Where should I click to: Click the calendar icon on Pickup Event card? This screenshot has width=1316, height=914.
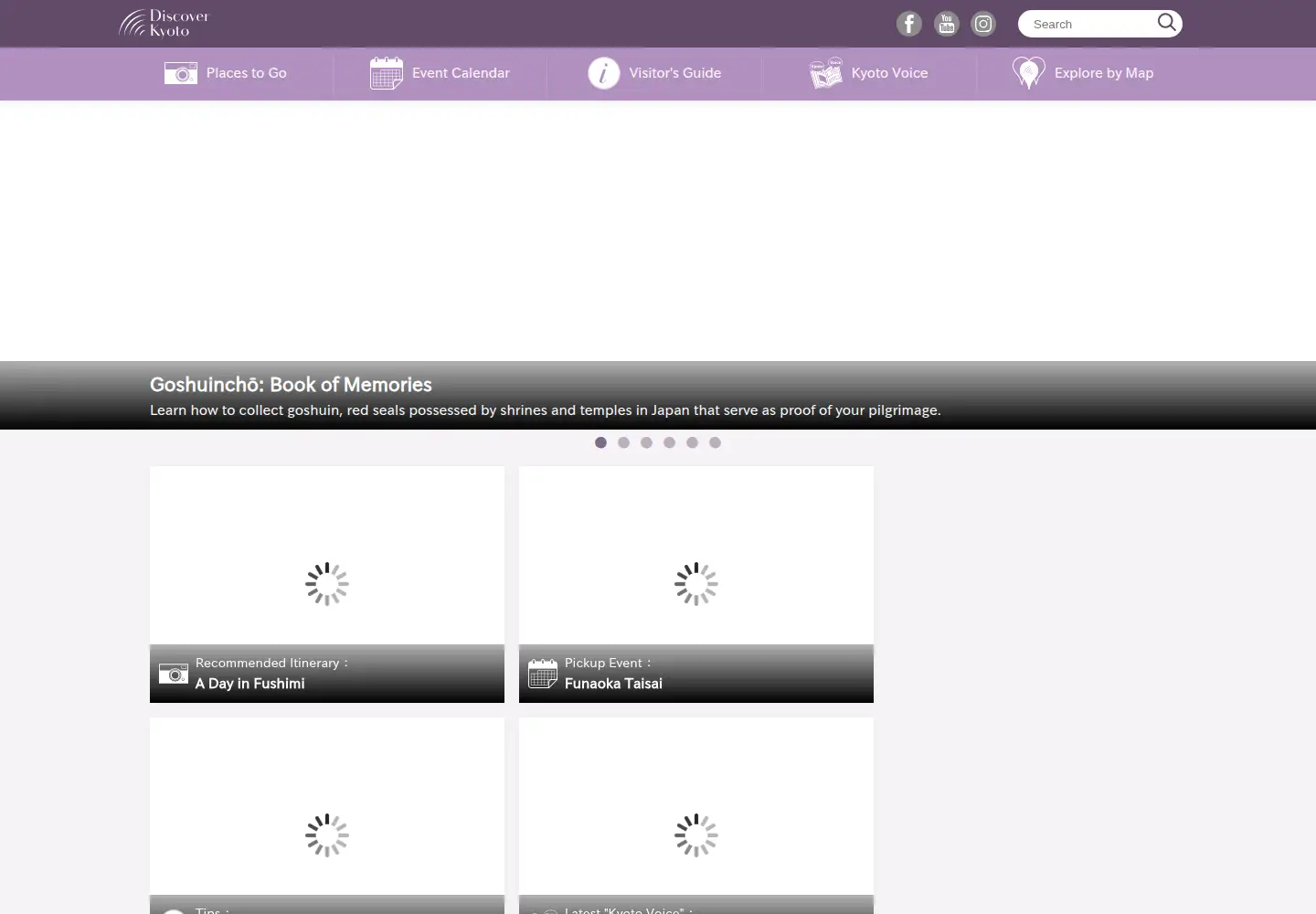(x=543, y=674)
